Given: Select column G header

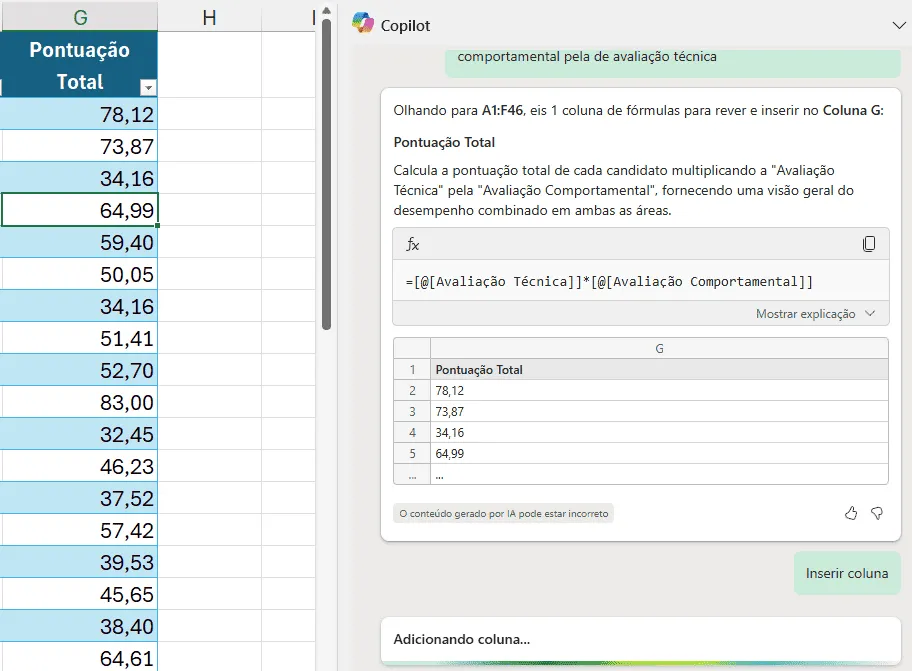Looking at the screenshot, I should (80, 17).
